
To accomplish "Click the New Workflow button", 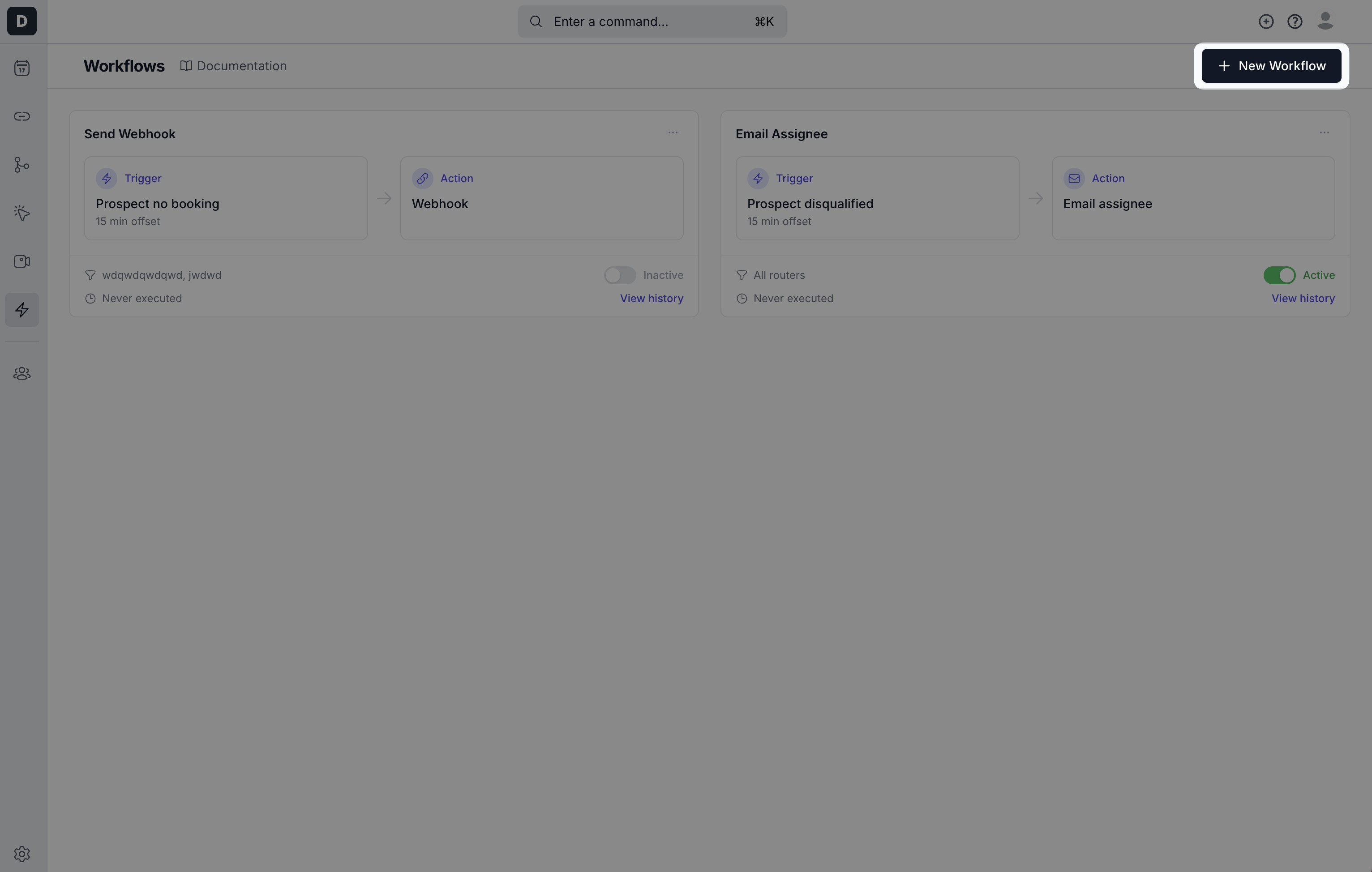I will (x=1271, y=66).
